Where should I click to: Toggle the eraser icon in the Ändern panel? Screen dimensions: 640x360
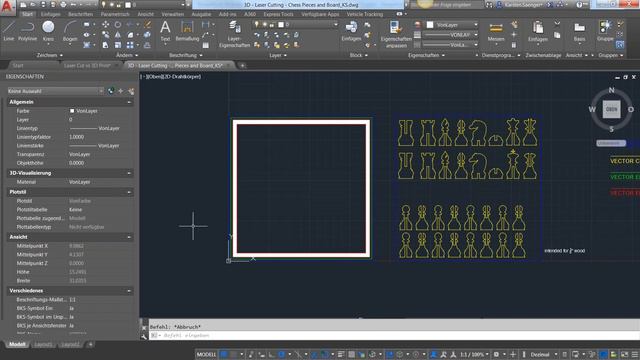coord(147,24)
